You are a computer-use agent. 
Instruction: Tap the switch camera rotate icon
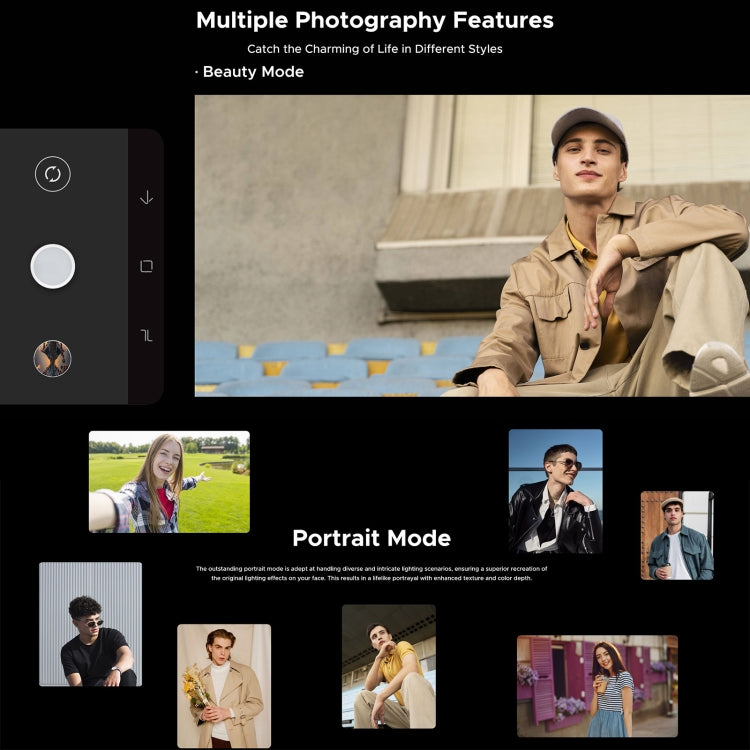click(53, 174)
